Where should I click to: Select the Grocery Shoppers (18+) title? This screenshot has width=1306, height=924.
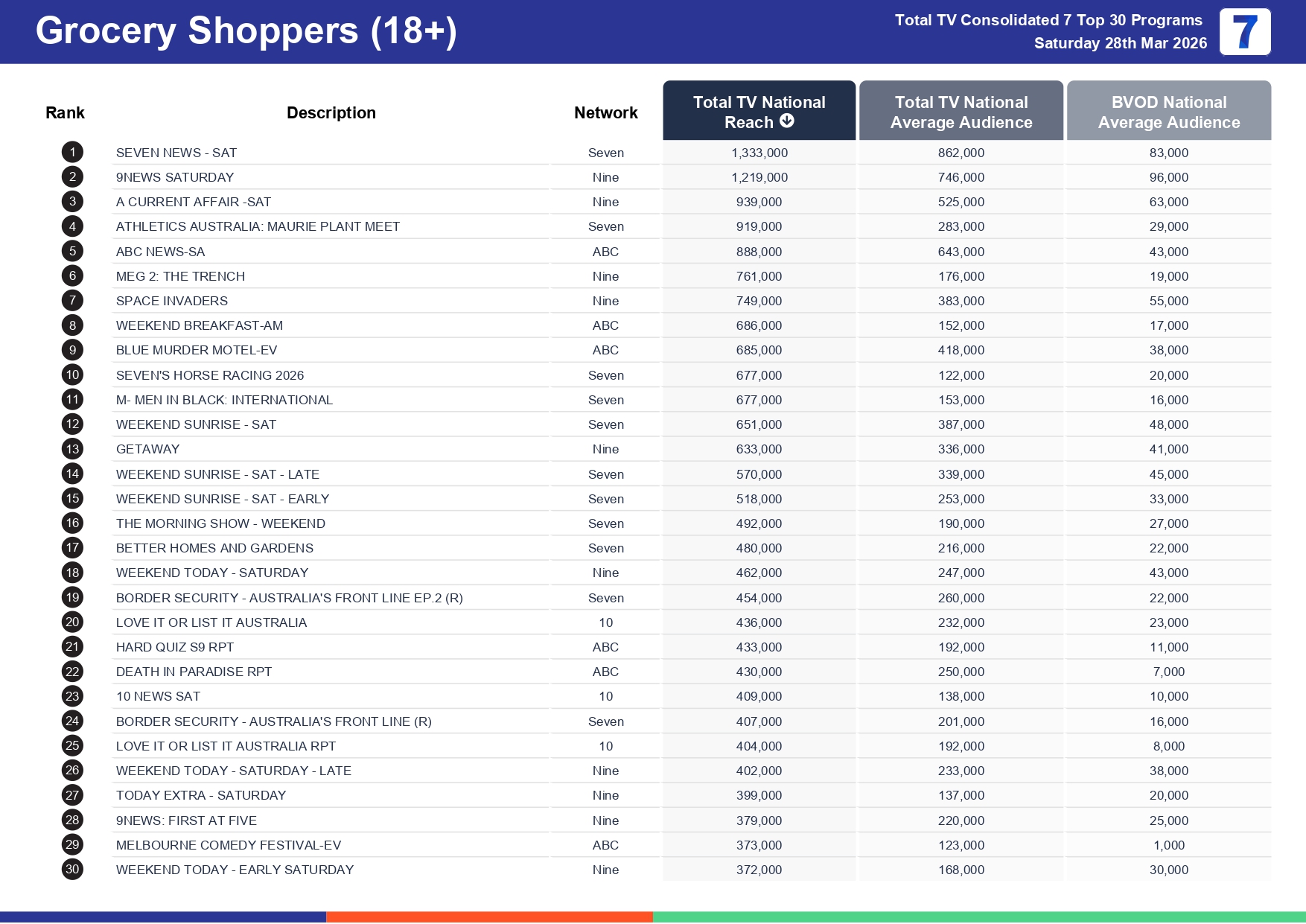coord(246,31)
